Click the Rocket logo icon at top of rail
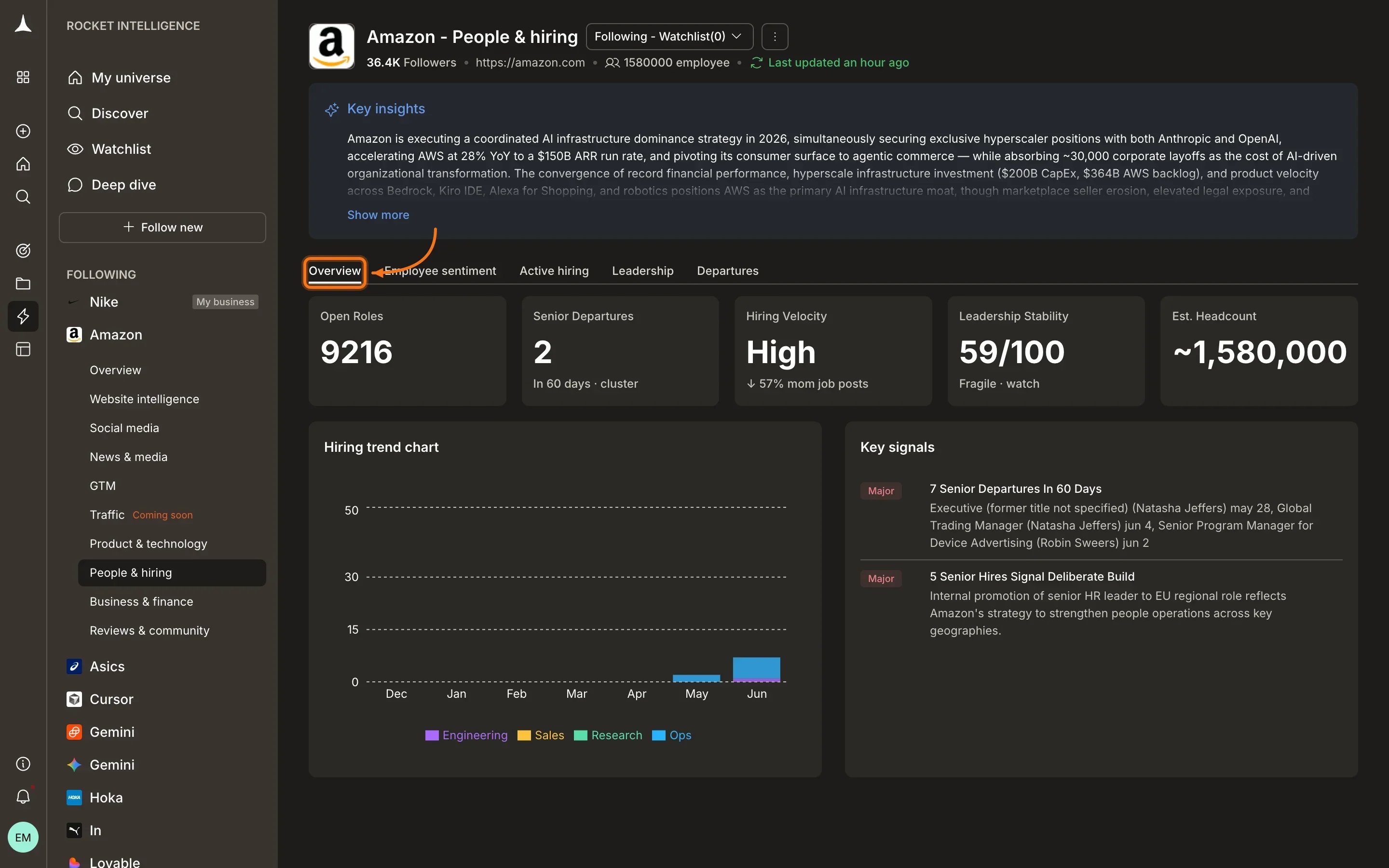The image size is (1389, 868). click(23, 24)
